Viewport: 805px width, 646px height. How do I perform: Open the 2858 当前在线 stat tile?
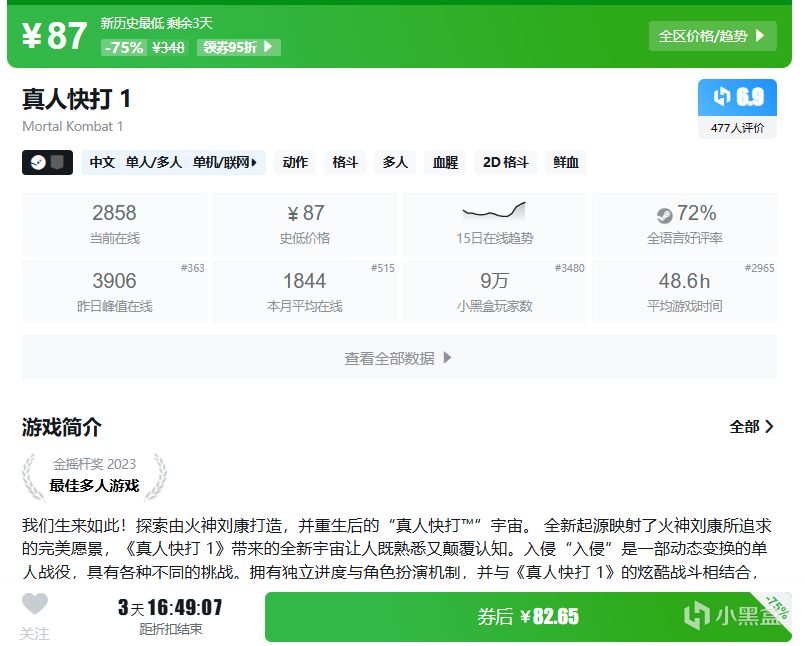[x=114, y=224]
